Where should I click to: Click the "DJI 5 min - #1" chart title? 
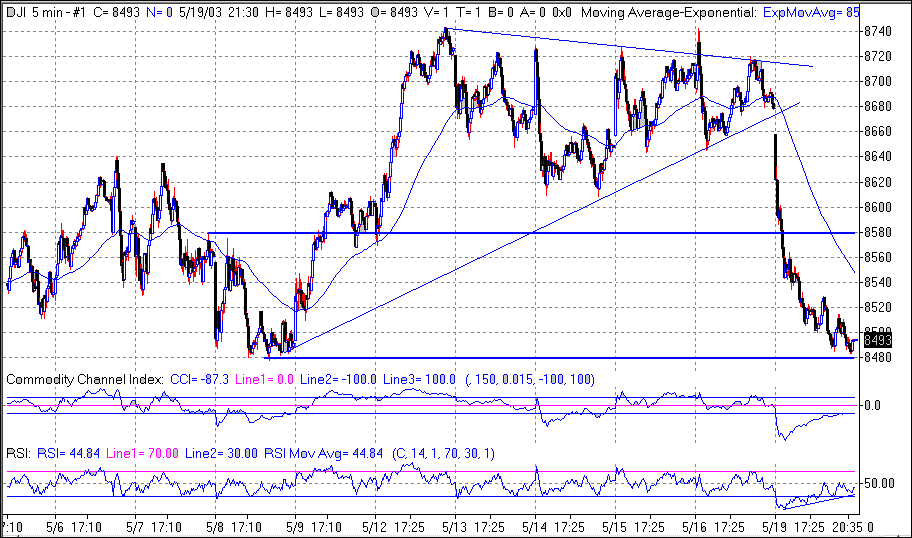tap(46, 12)
